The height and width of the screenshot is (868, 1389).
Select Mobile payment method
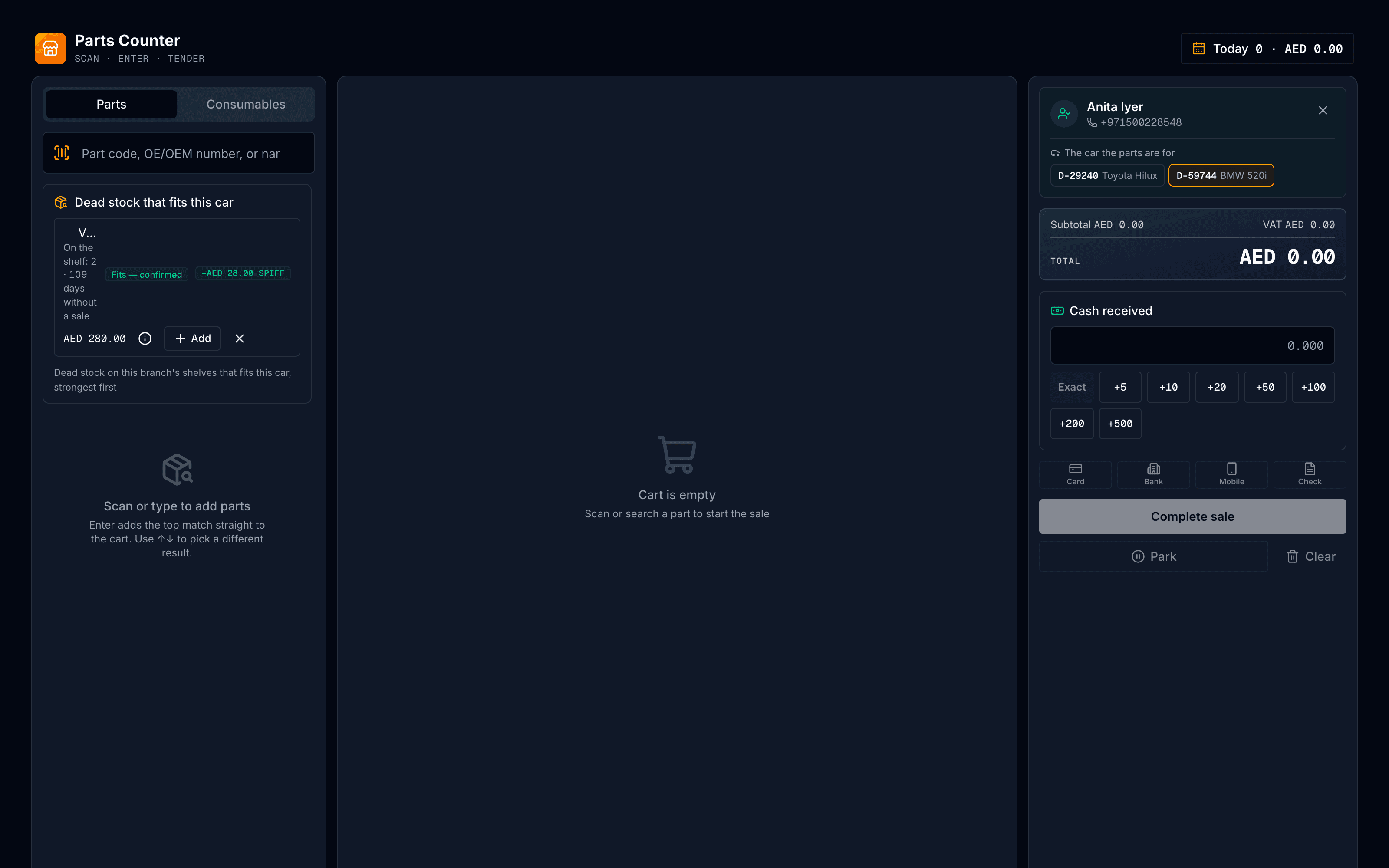(1231, 474)
